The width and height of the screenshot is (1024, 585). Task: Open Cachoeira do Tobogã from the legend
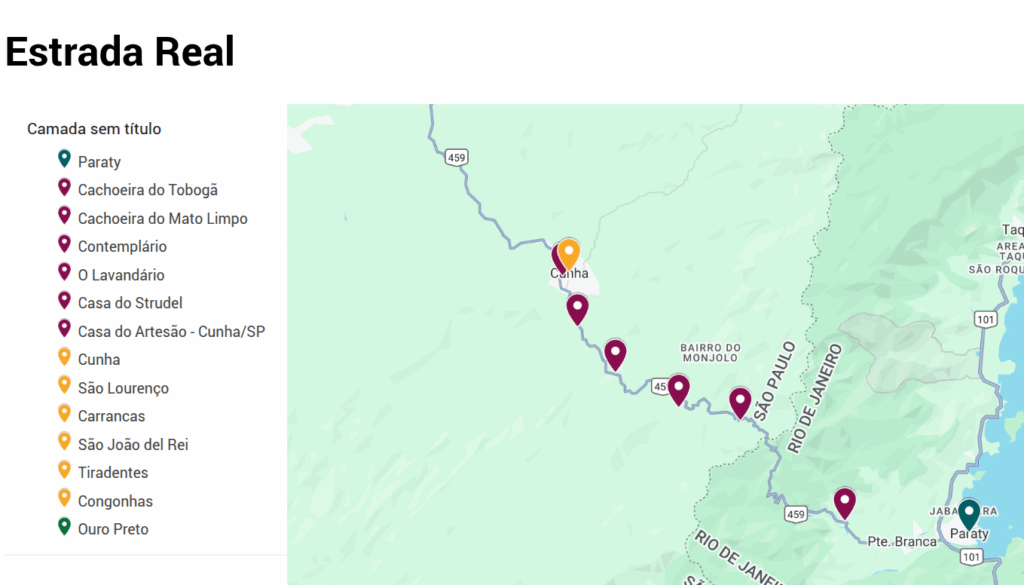pos(148,190)
